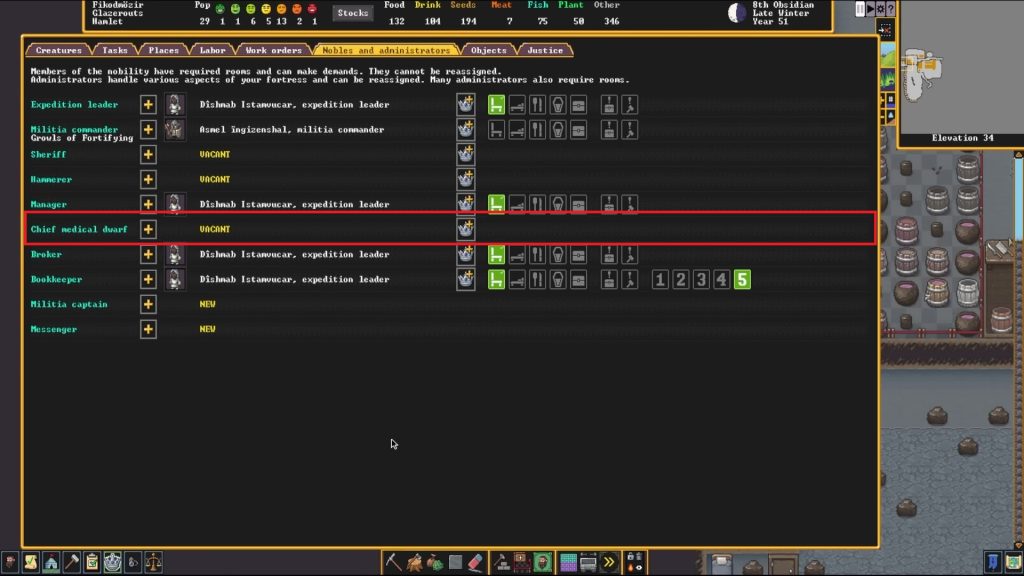
Task: Switch to the Creatures tab
Action: point(58,50)
